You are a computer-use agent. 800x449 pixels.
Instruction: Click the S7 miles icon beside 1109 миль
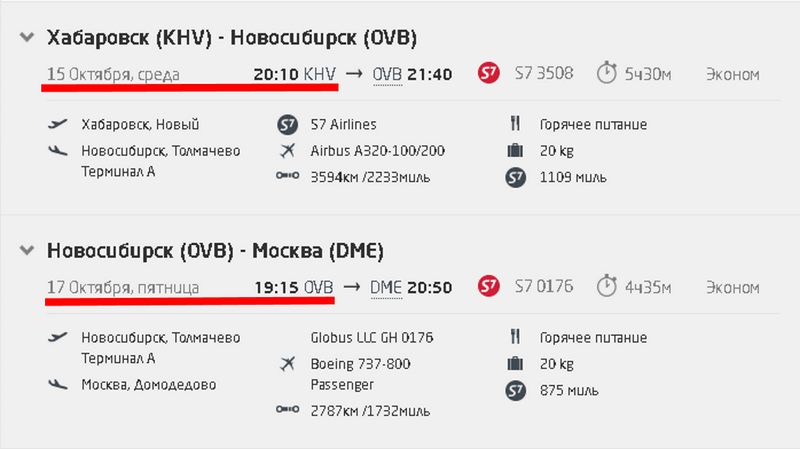(x=515, y=178)
